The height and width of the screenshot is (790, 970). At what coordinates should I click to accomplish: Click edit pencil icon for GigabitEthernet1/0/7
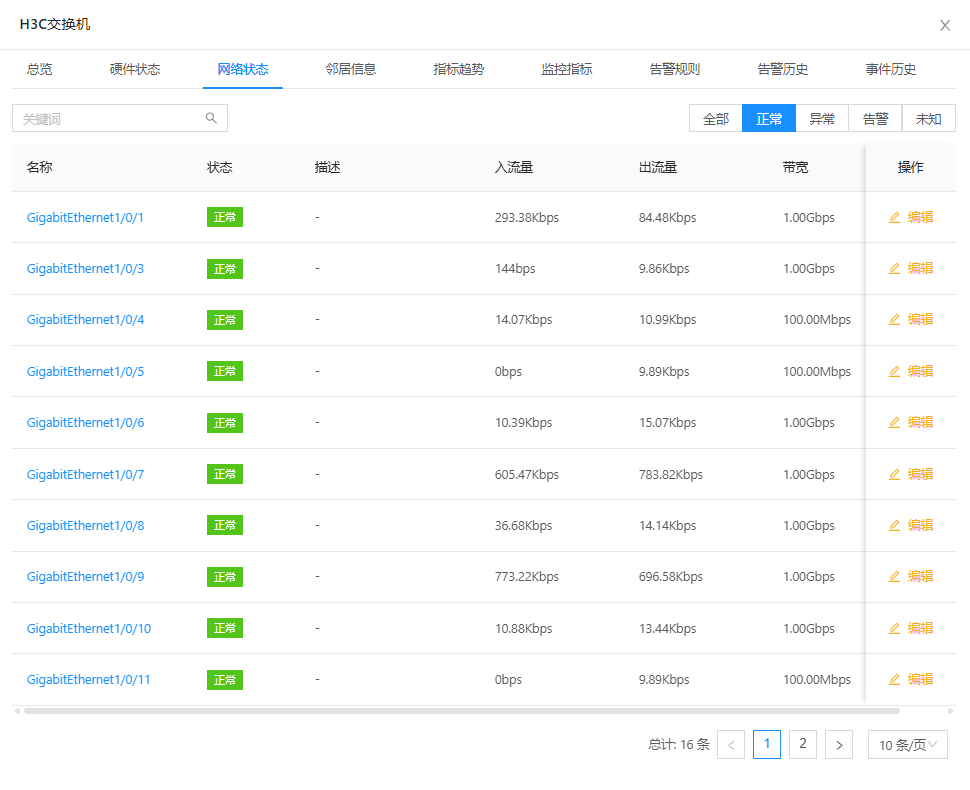[x=895, y=474]
